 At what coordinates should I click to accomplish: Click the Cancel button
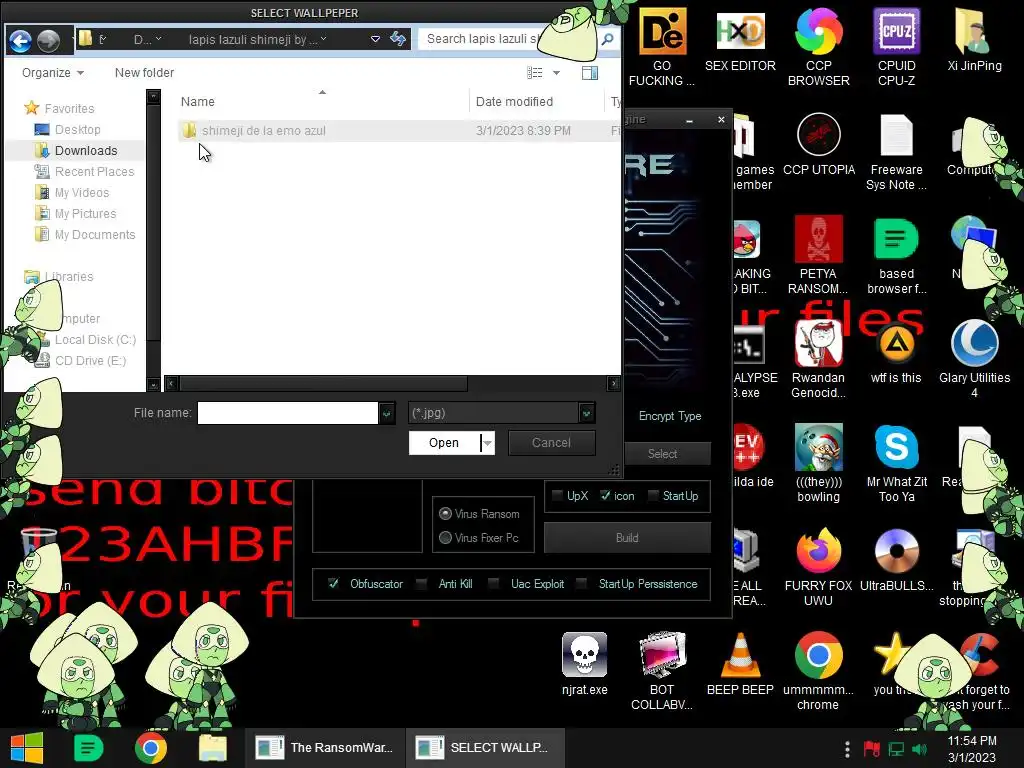point(551,443)
